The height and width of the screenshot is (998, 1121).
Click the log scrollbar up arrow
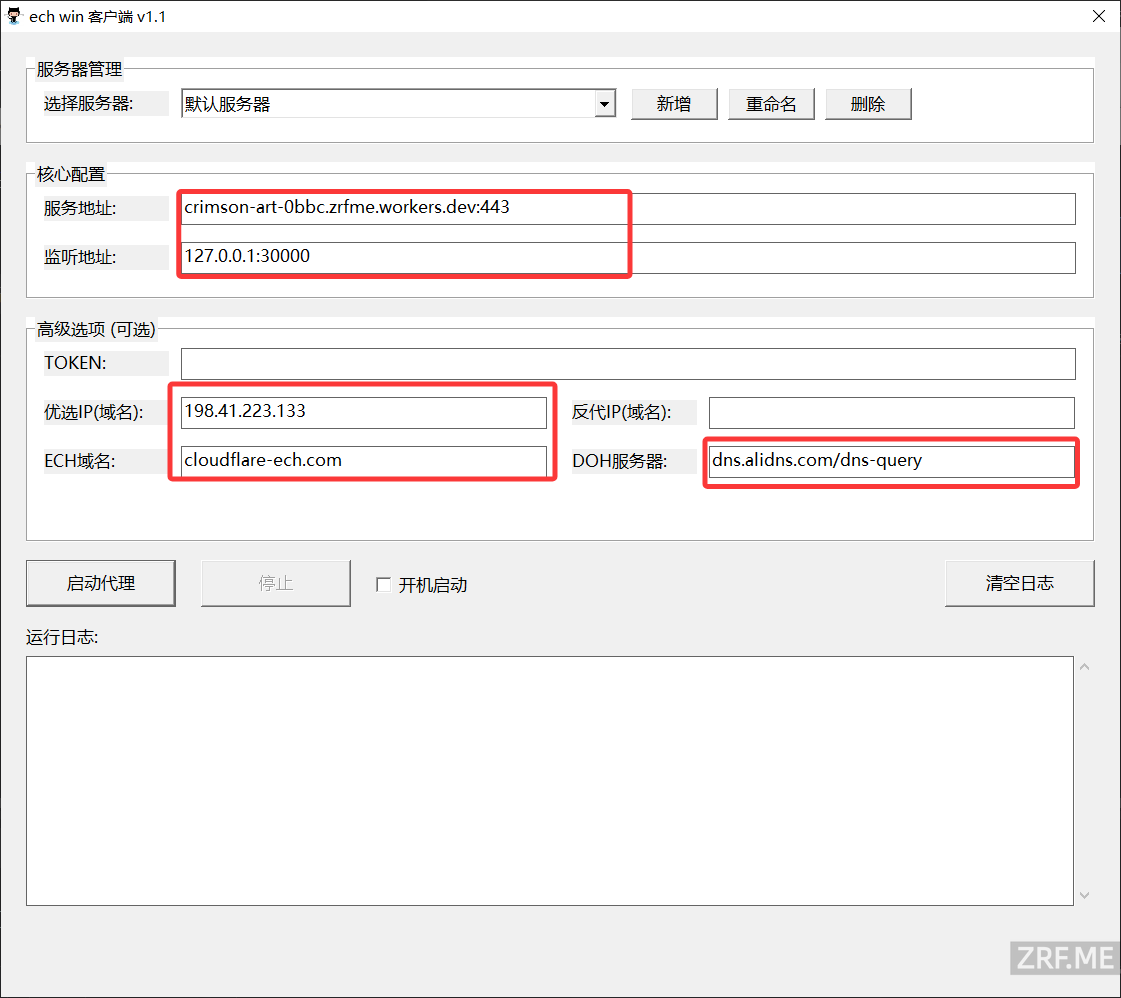tap(1085, 667)
